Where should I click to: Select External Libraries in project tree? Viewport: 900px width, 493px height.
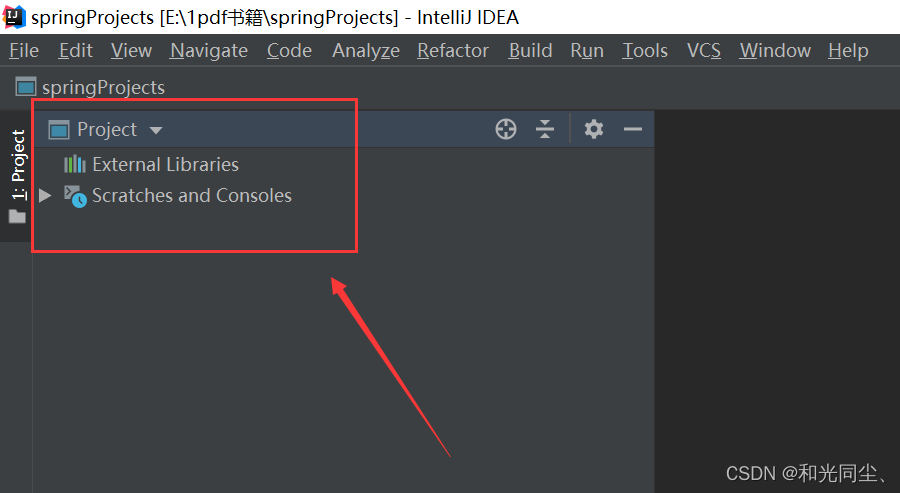165,165
